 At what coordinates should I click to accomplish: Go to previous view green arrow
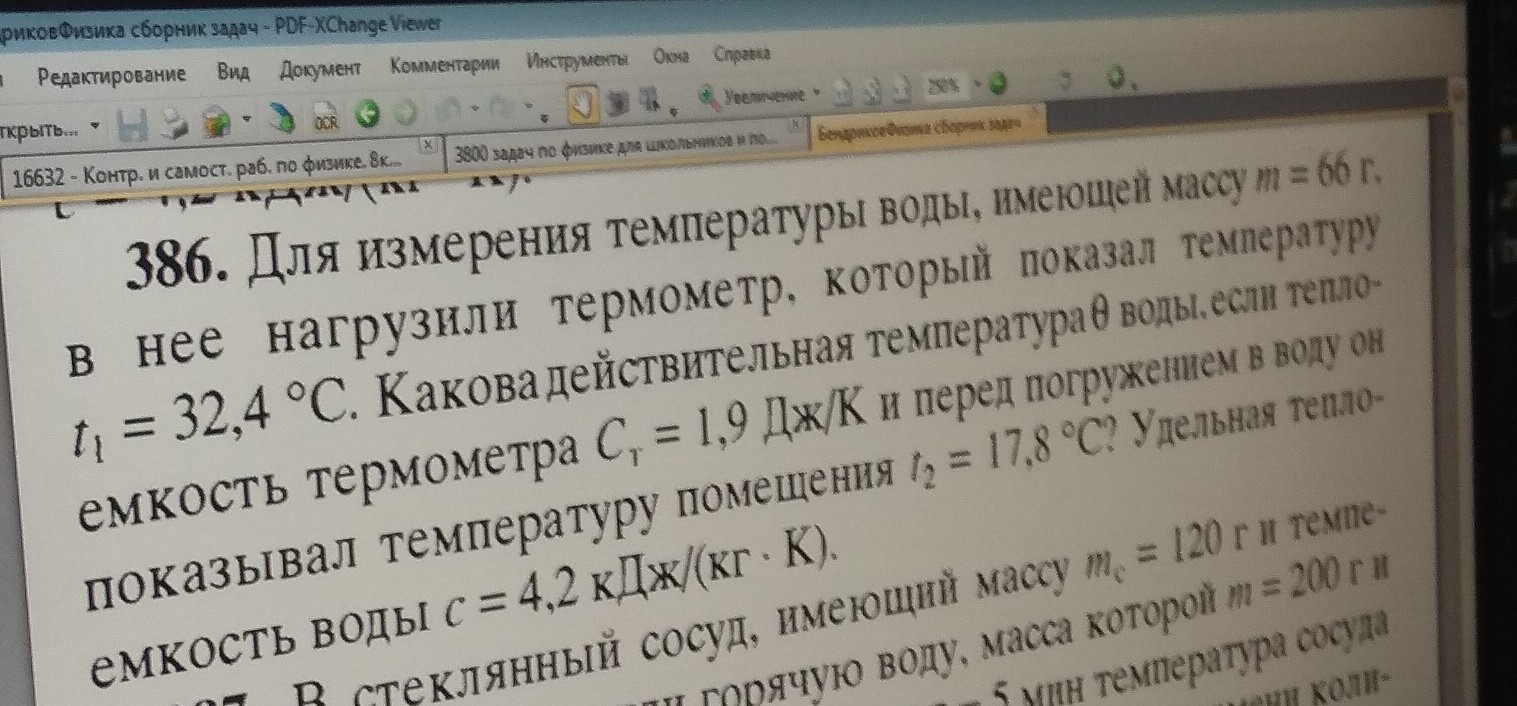click(367, 114)
